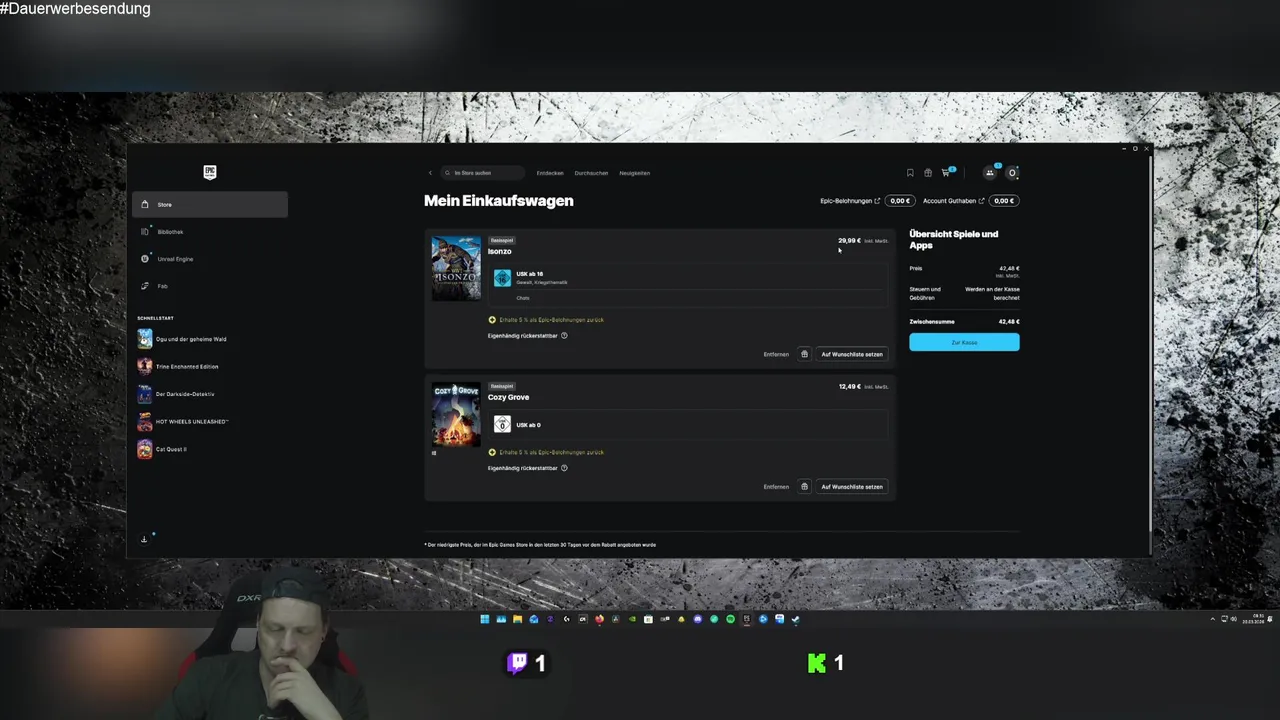Focus the 'Im Store suchen' search field
Image resolution: width=1280 pixels, height=720 pixels.
tap(483, 173)
